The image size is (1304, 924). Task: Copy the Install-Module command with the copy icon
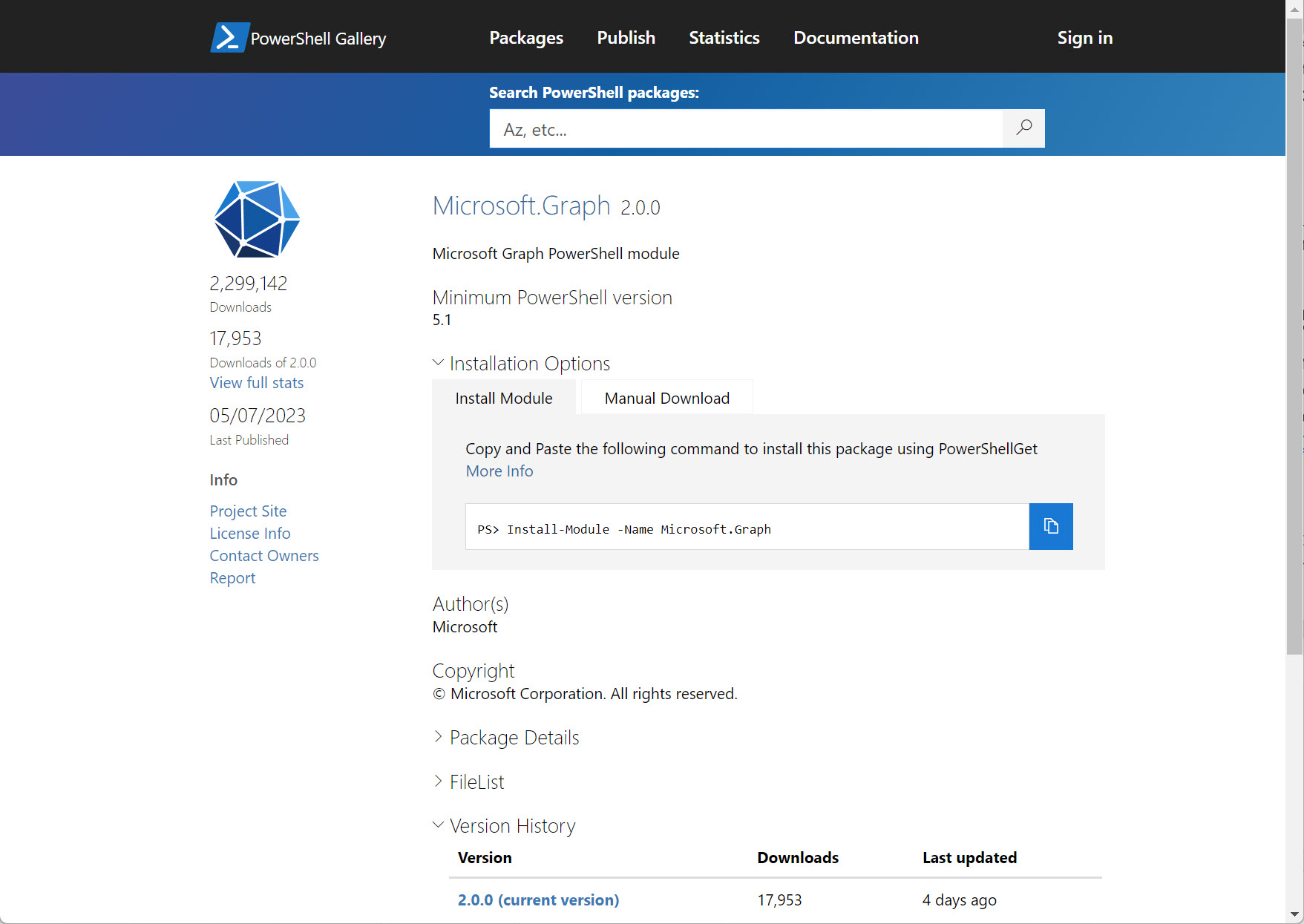coord(1051,526)
